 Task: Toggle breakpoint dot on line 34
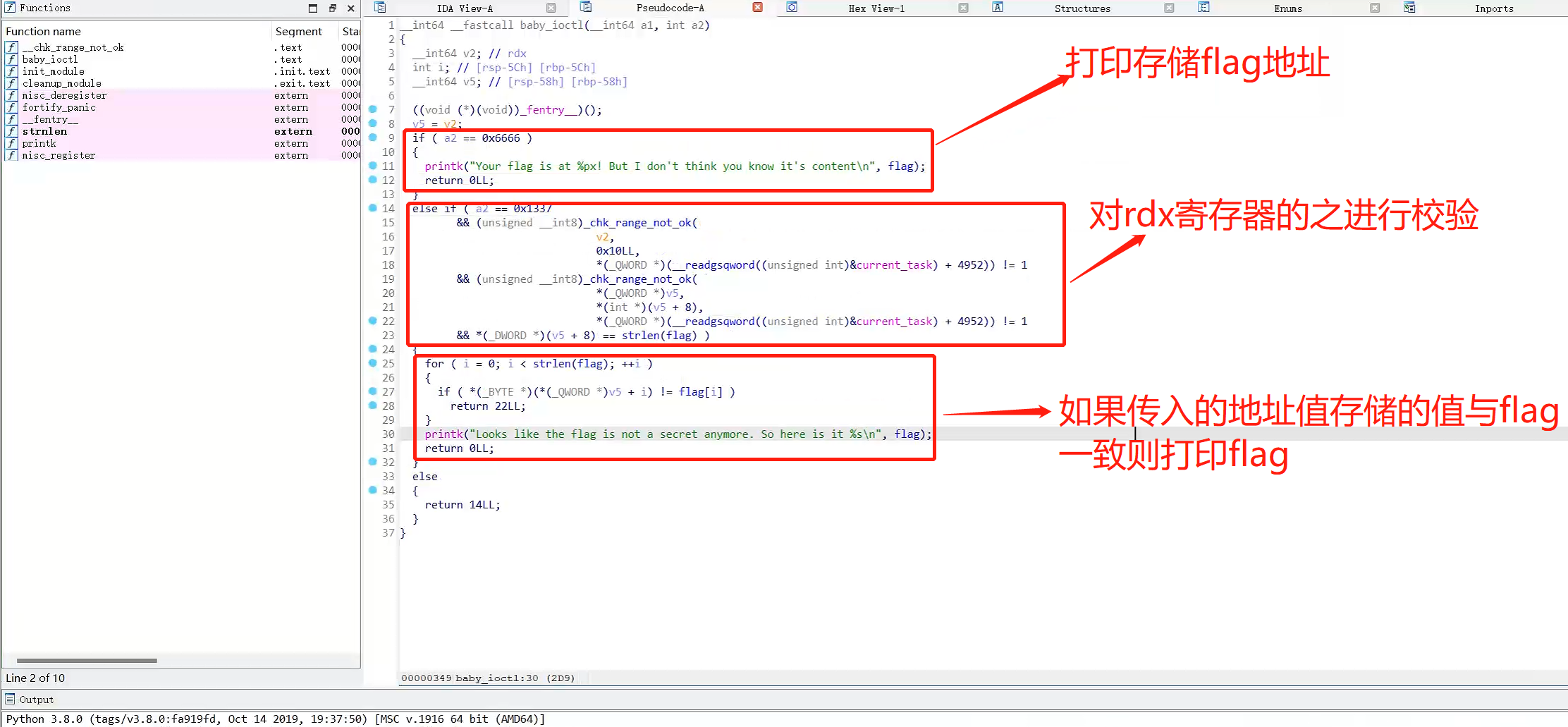[x=373, y=490]
